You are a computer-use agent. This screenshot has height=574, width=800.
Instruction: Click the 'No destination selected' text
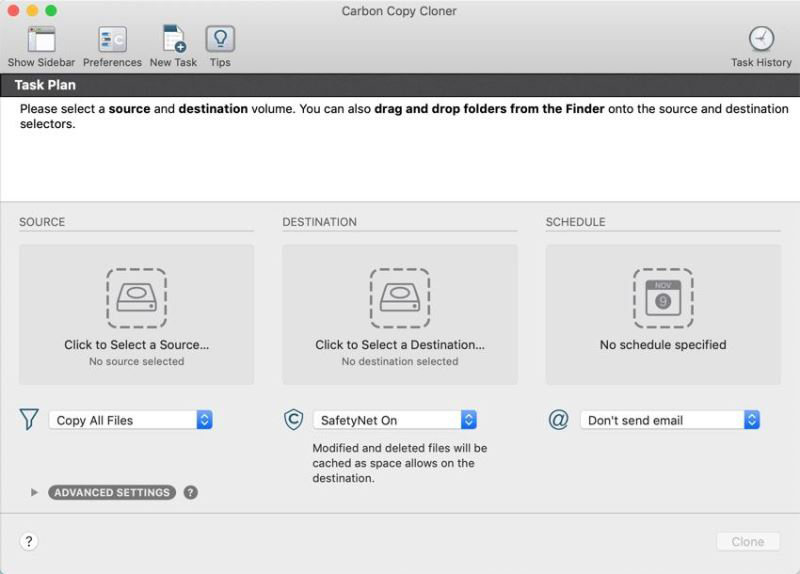pyautogui.click(x=400, y=361)
